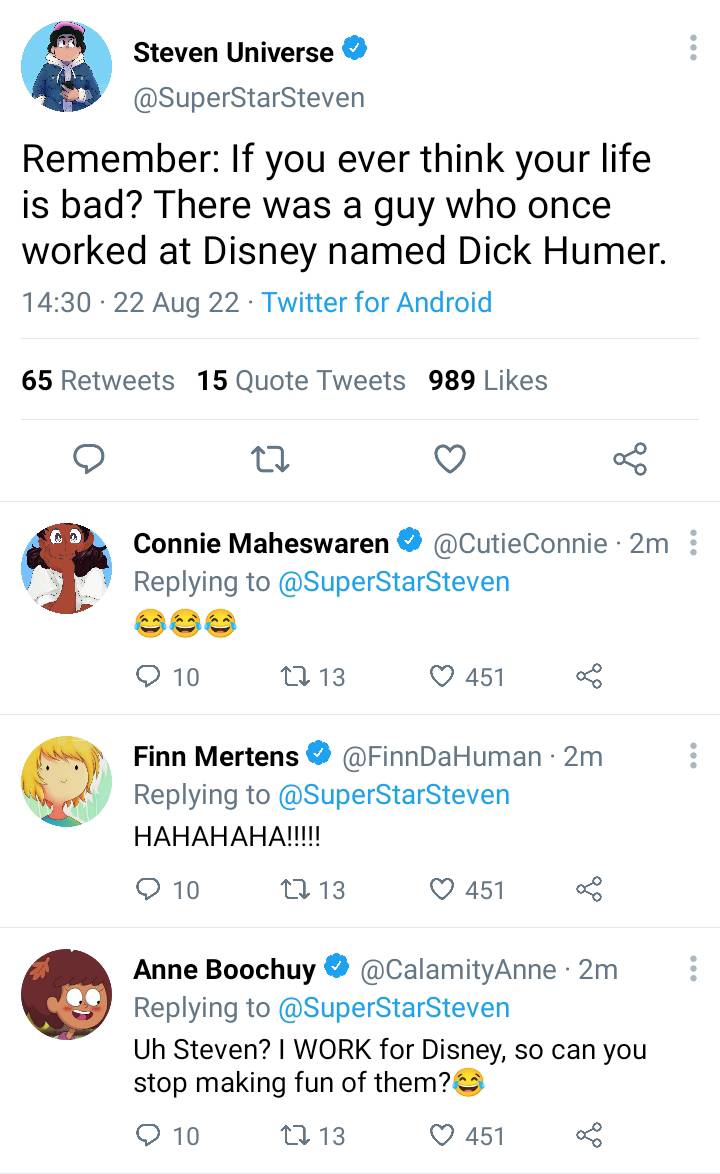The image size is (720, 1174).
Task: Share Steven Universe's tweet
Action: pyautogui.click(x=631, y=461)
